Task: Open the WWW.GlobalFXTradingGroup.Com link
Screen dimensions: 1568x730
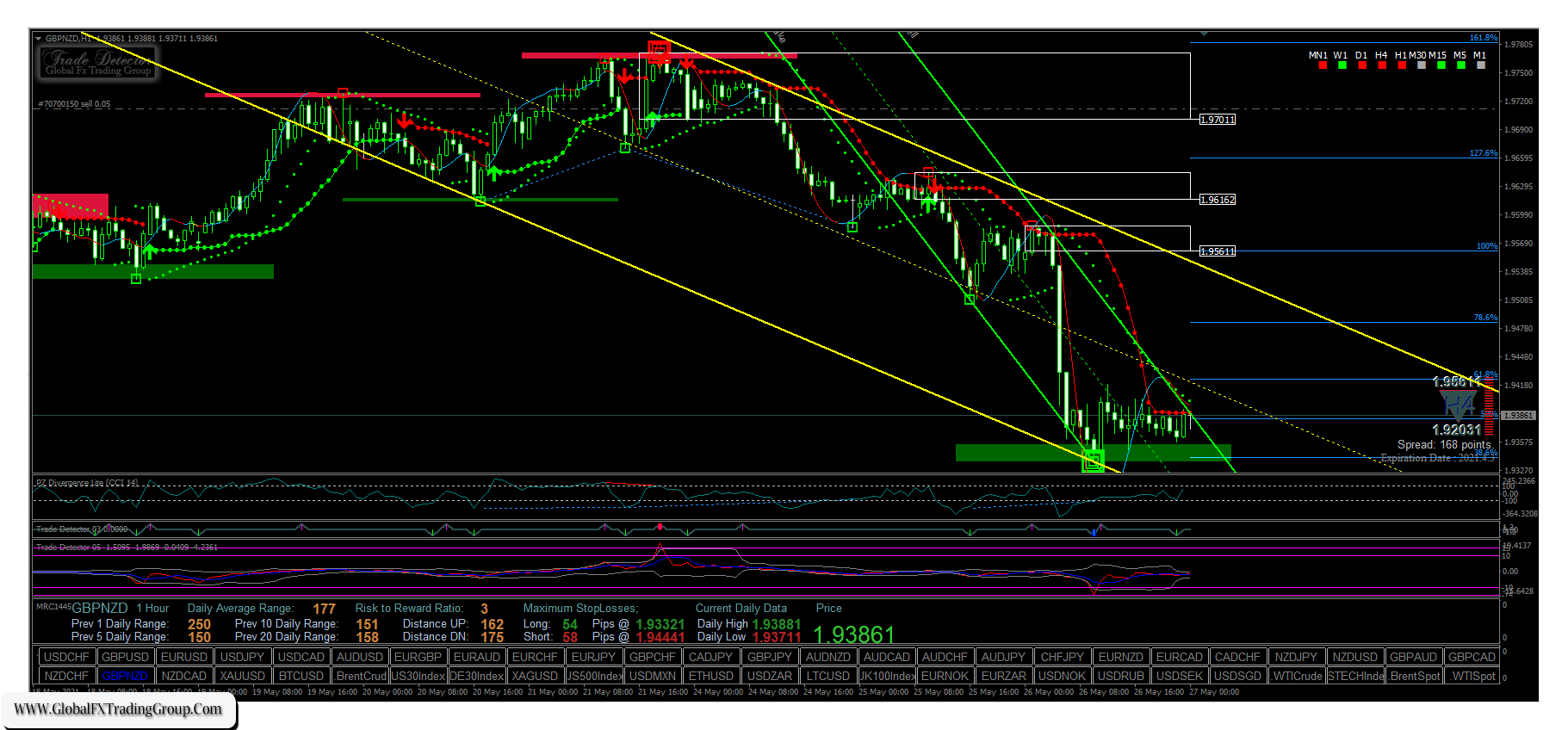Action: pyautogui.click(x=118, y=709)
